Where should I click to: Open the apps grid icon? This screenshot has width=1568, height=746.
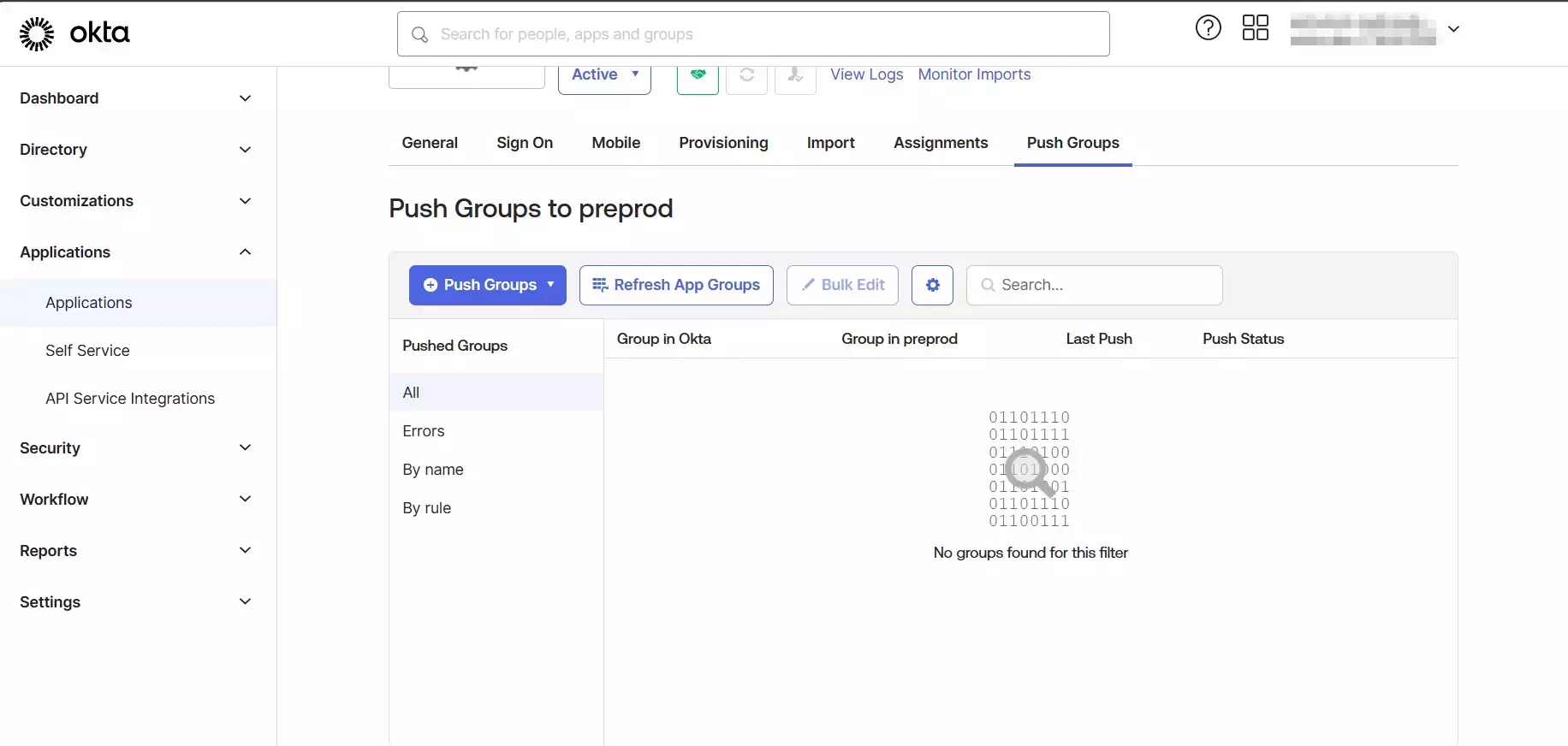pos(1255,28)
